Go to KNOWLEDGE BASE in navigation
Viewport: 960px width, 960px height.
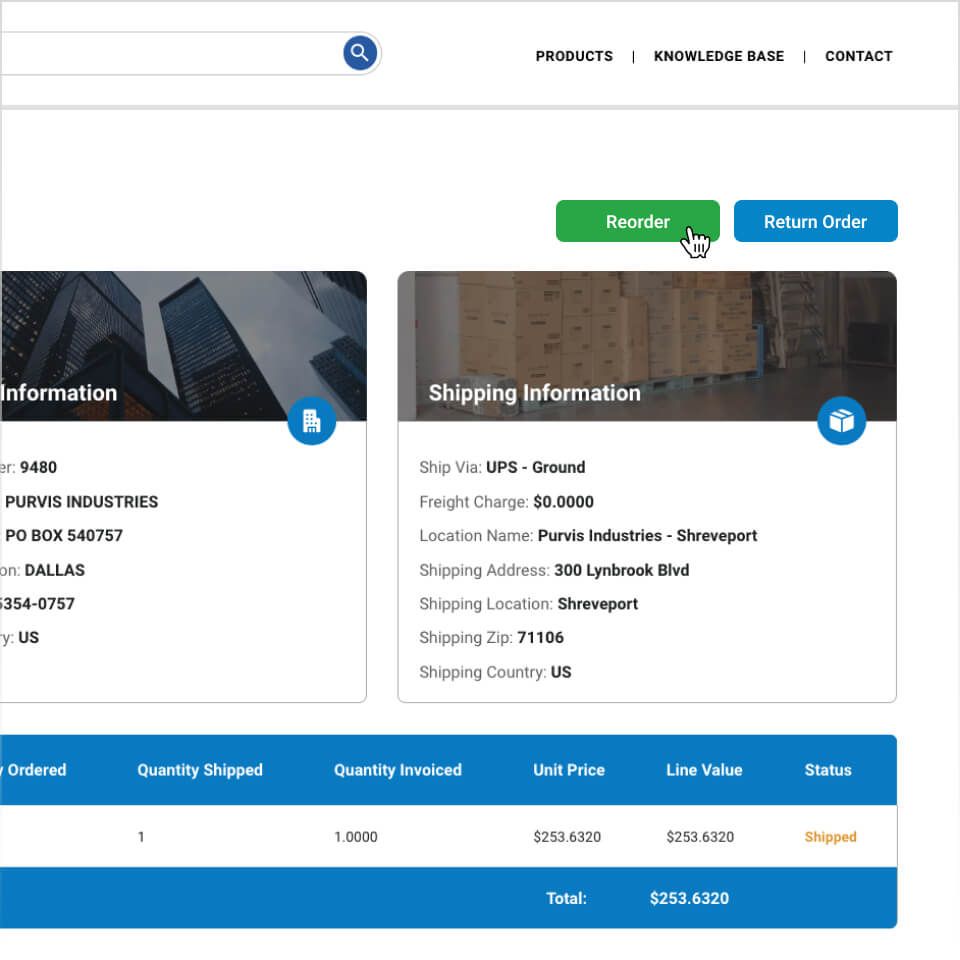click(718, 56)
